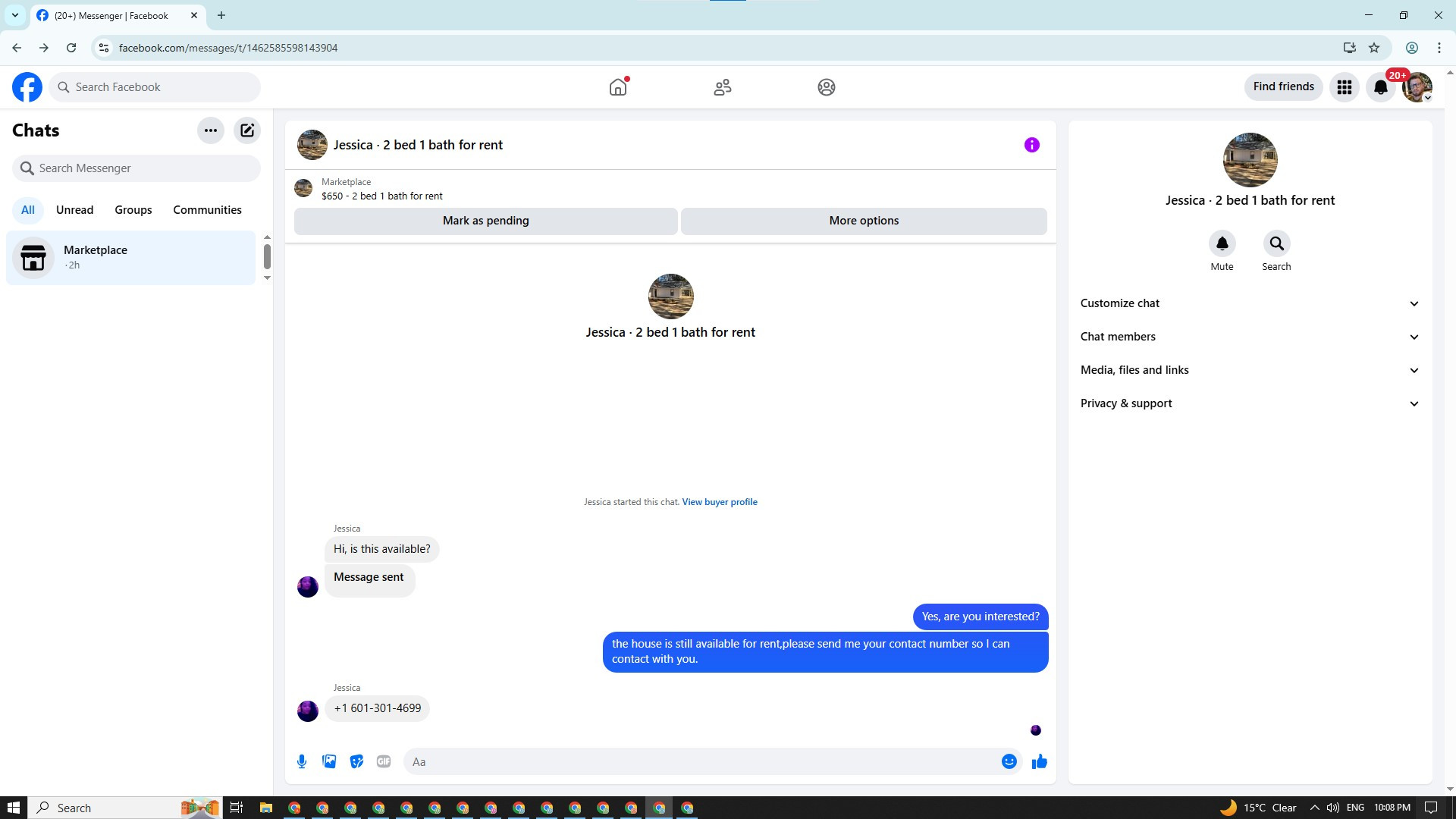Open the volume control in system tray
1456x819 pixels.
click(x=1332, y=808)
